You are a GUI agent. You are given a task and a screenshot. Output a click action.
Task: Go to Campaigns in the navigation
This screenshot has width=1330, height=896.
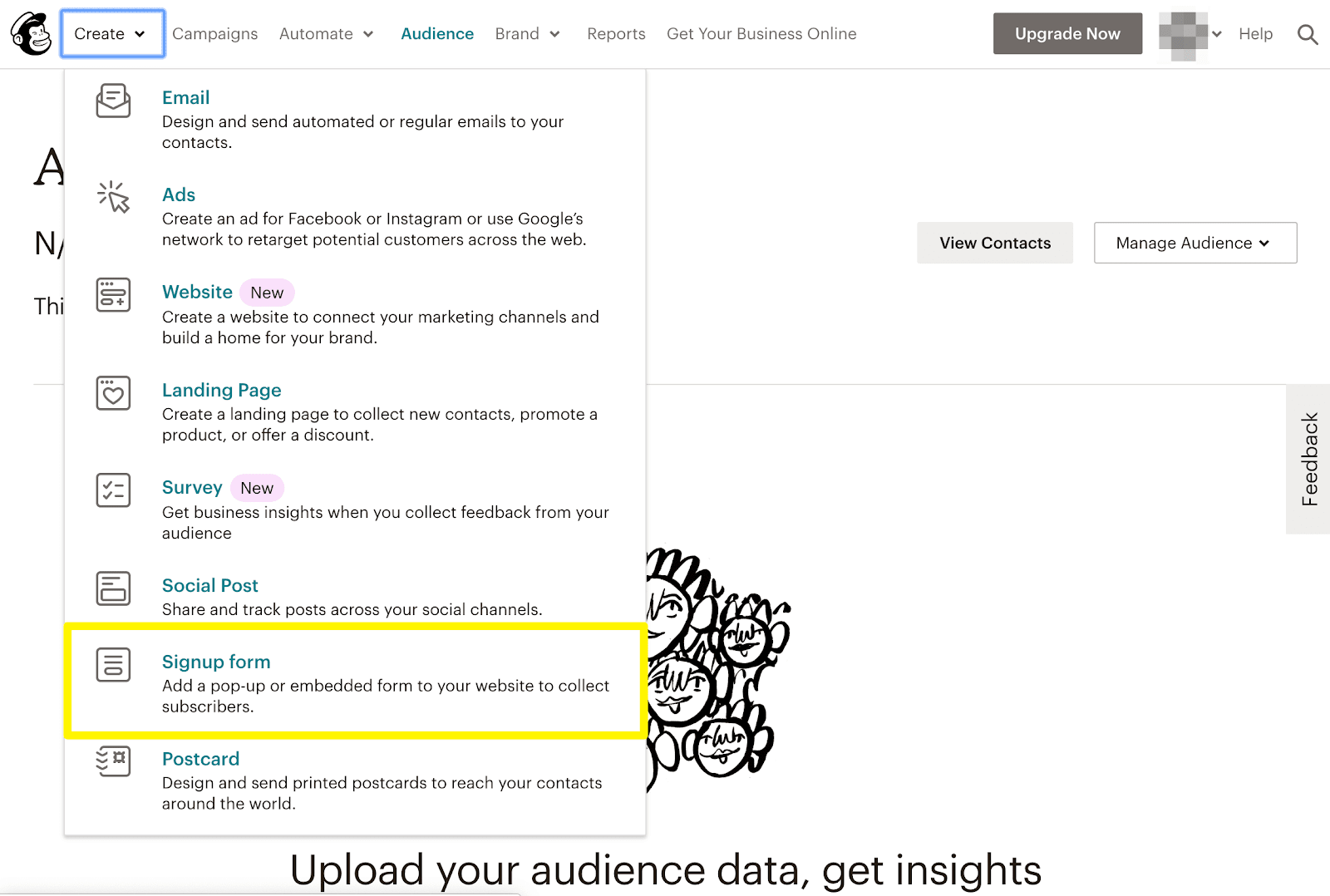click(x=215, y=34)
